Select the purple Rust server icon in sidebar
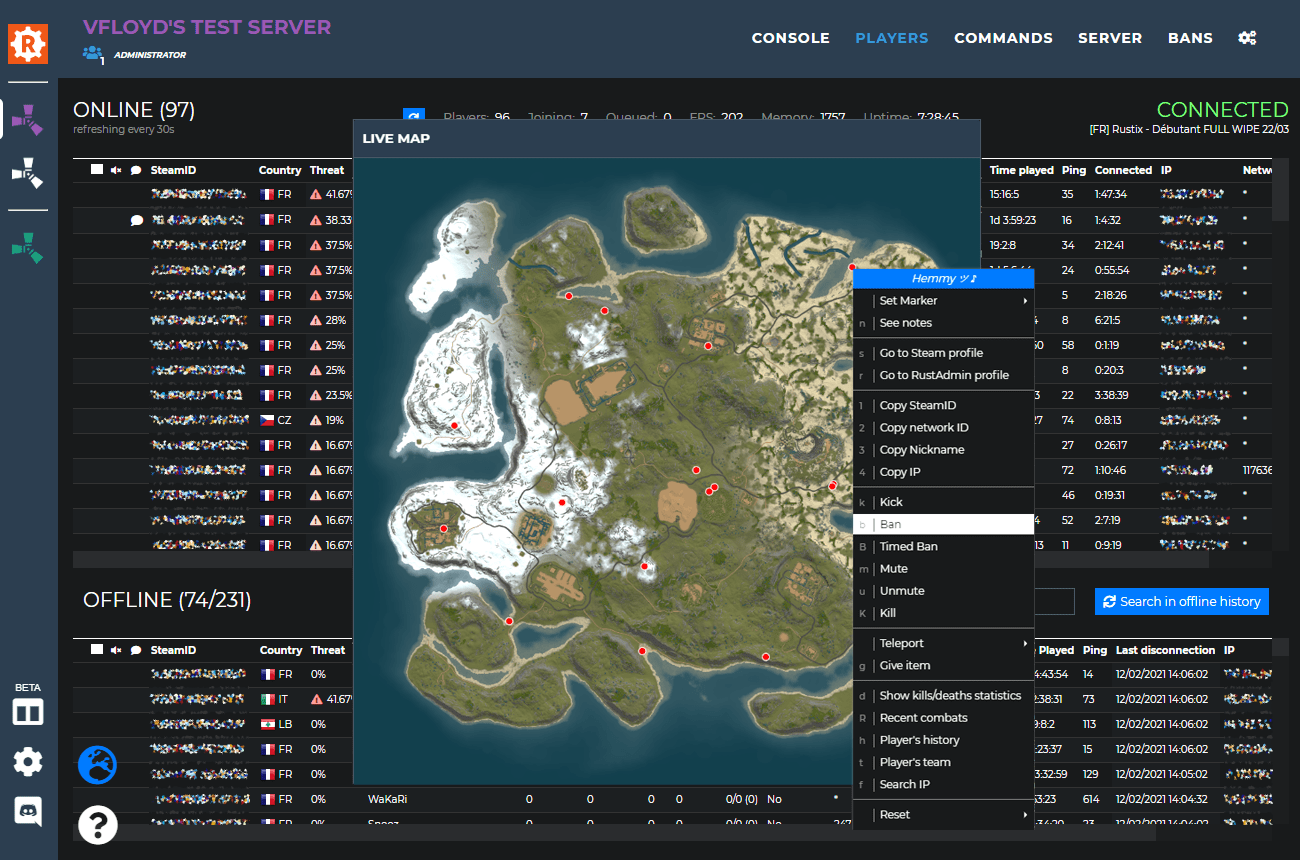Viewport: 1300px width, 860px height. 27,120
